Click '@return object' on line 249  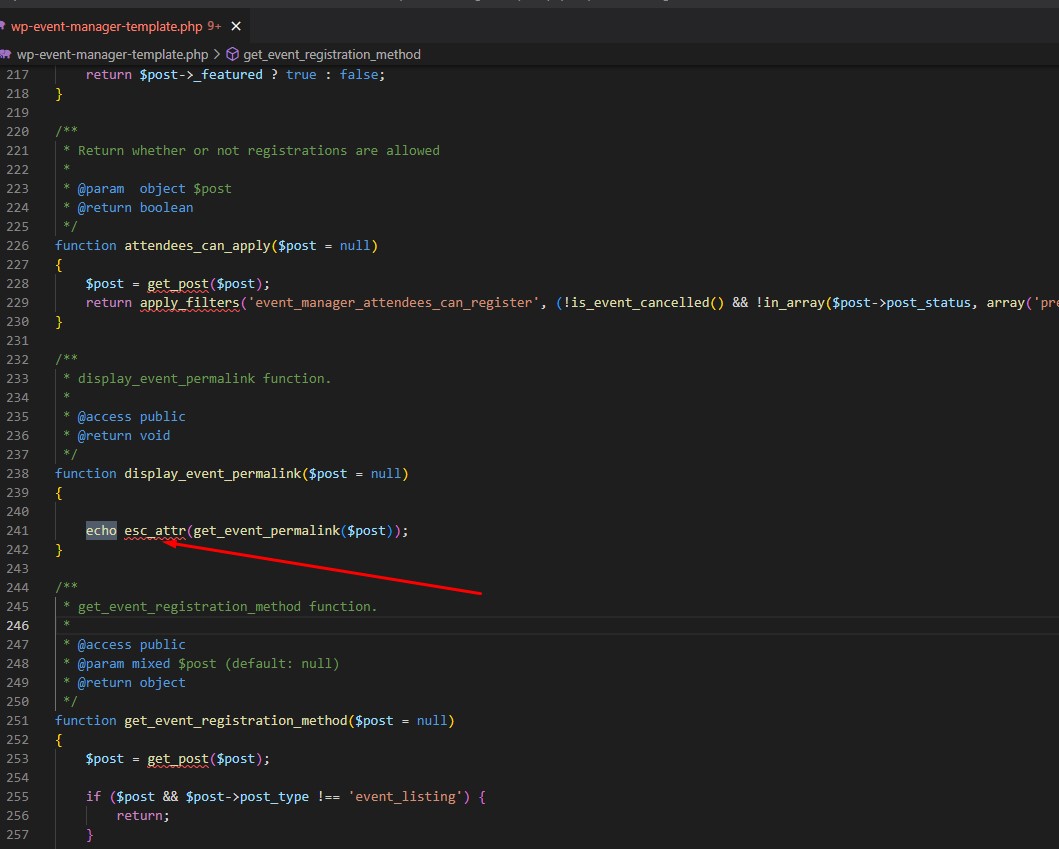132,683
